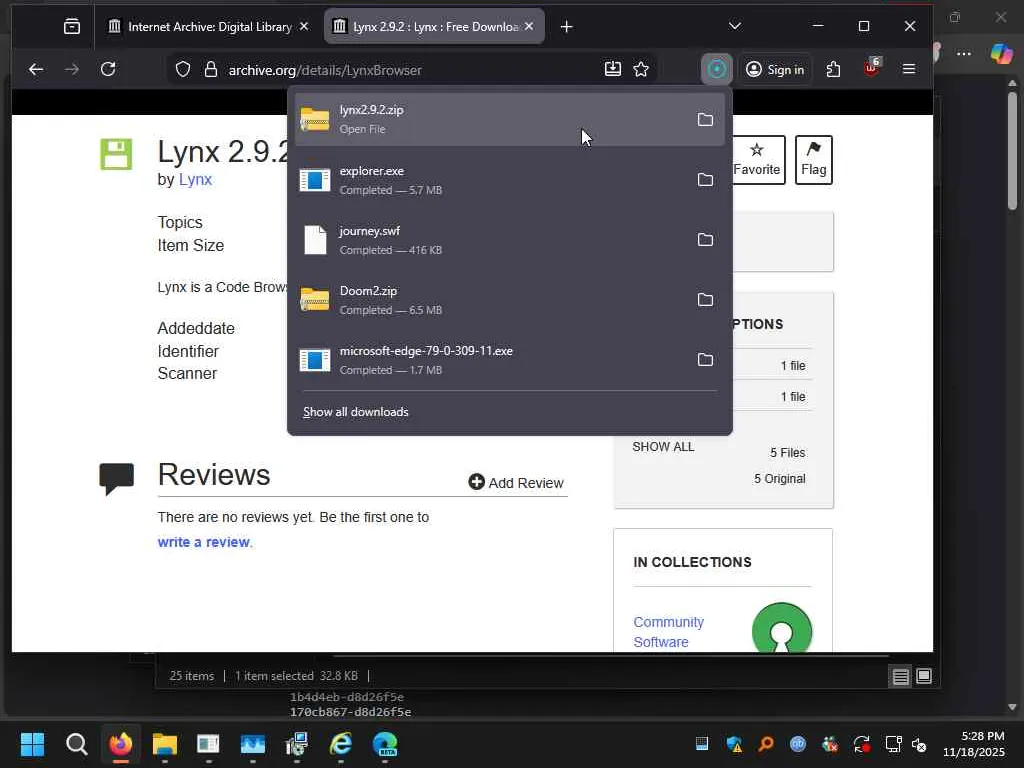Open the Firefox application hamburger menu
The height and width of the screenshot is (768, 1024).
(x=908, y=69)
